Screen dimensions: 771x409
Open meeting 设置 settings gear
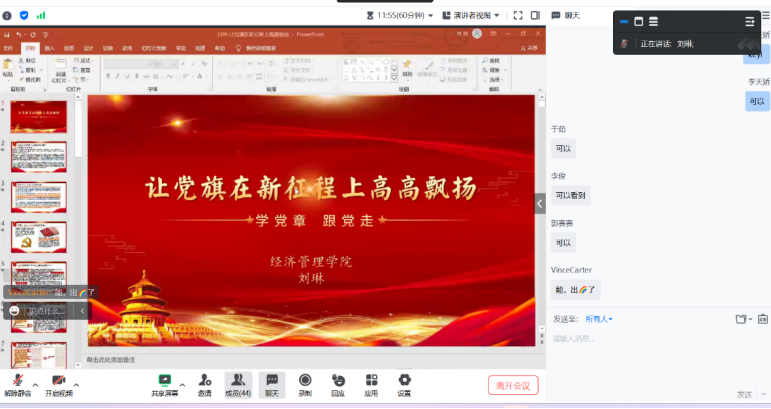pyautogui.click(x=404, y=383)
